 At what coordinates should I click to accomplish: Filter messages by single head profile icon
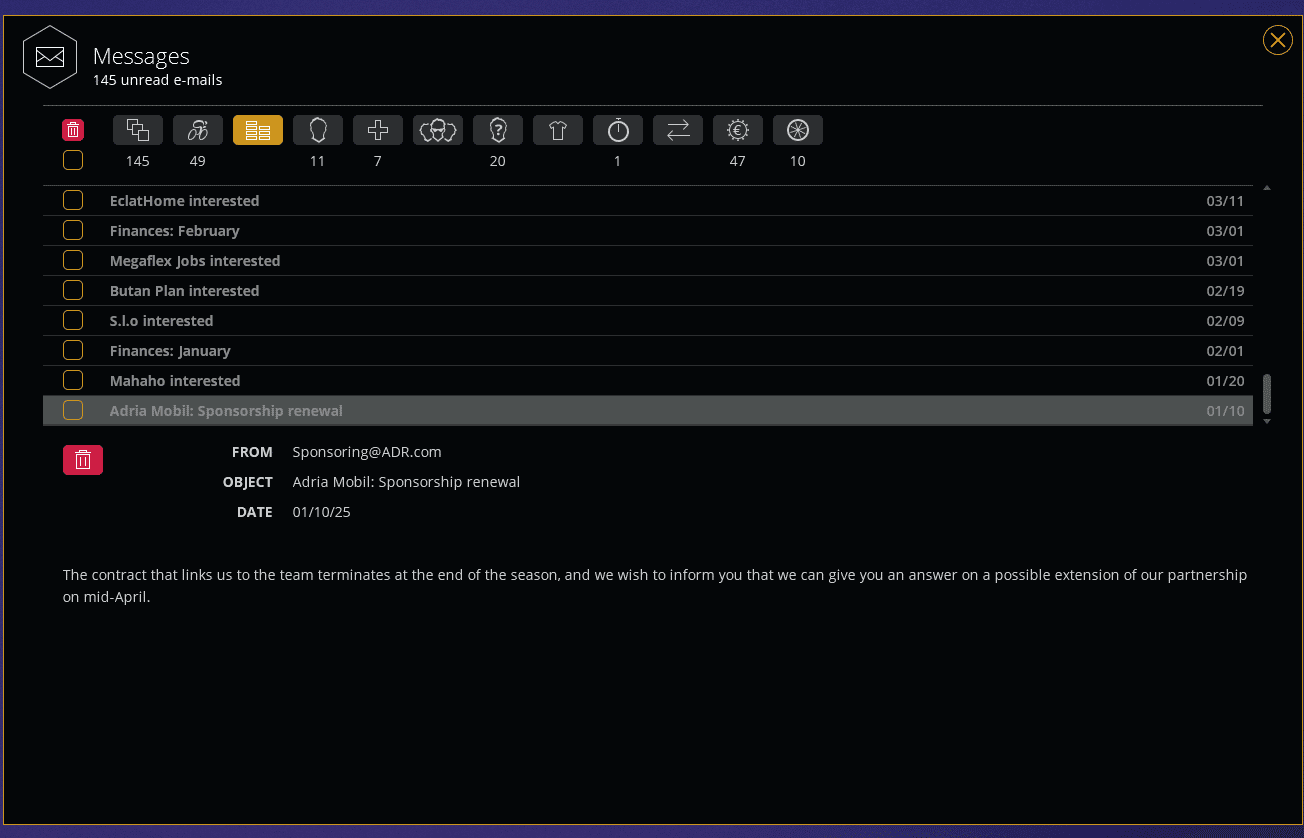tap(318, 130)
